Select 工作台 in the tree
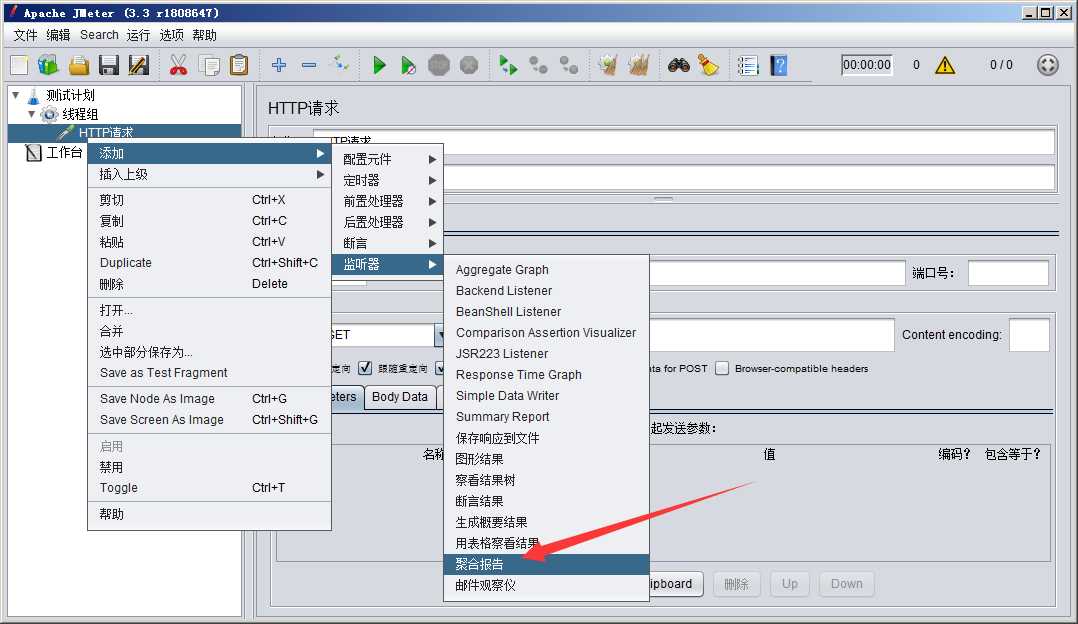 tap(64, 153)
